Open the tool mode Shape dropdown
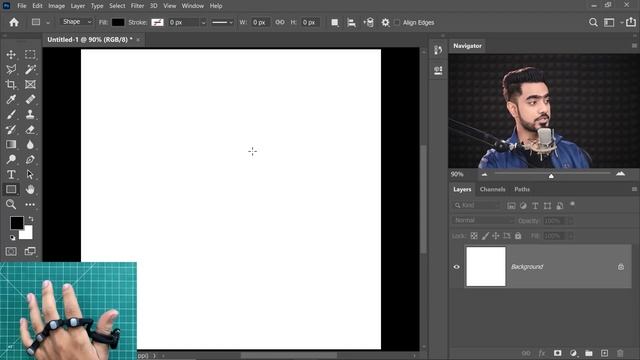Image resolution: width=640 pixels, height=360 pixels. (76, 22)
